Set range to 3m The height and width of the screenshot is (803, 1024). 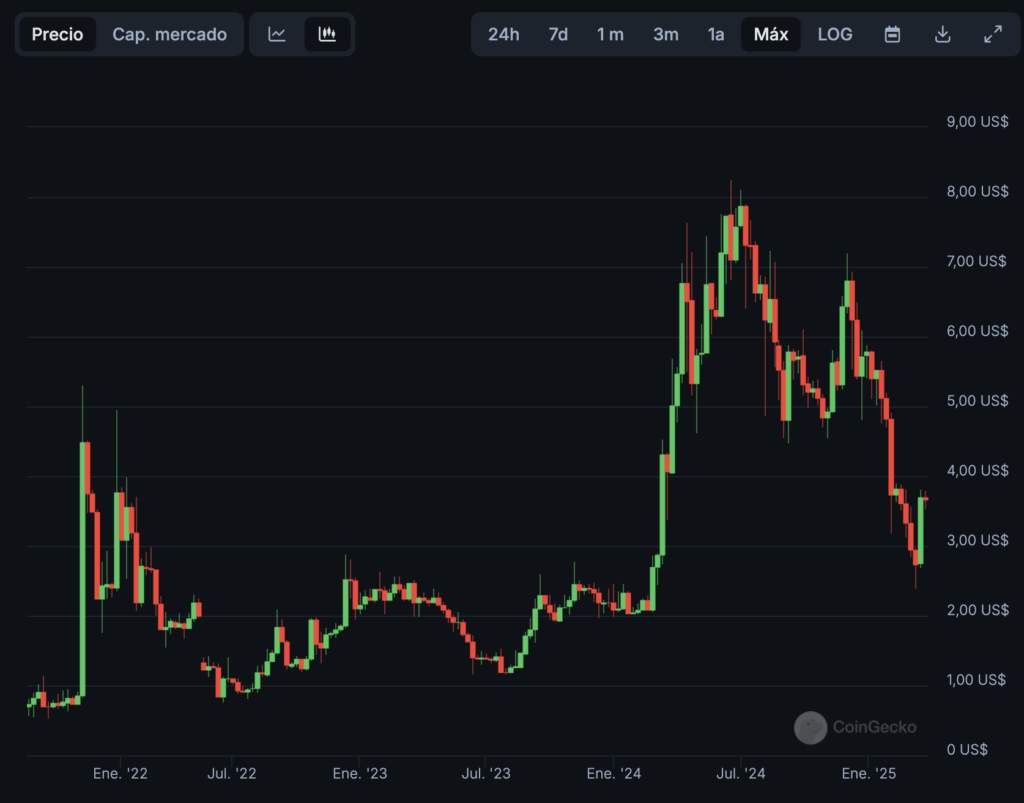[x=665, y=34]
